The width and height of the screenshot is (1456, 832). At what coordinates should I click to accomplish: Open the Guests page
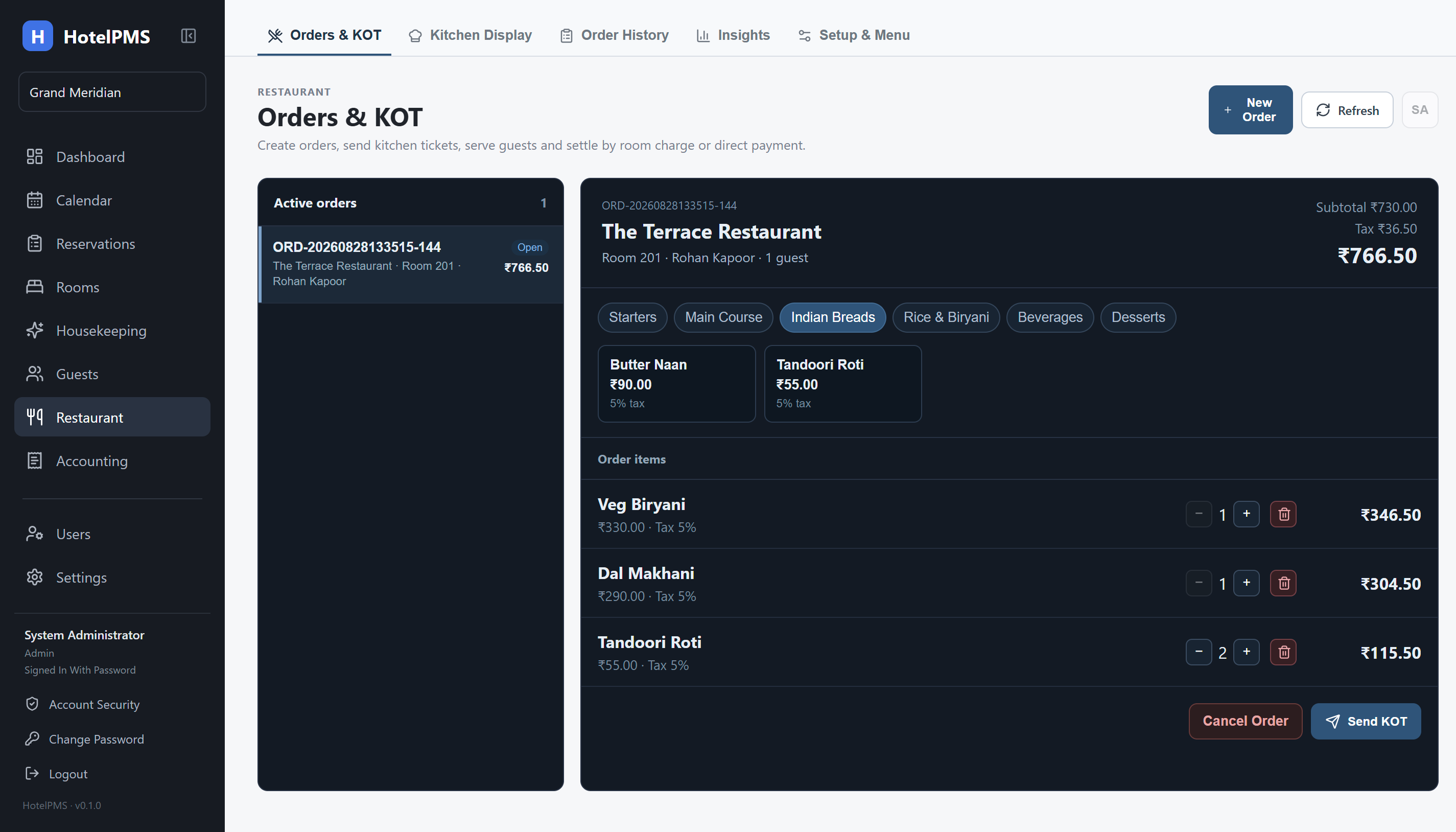[112, 374]
